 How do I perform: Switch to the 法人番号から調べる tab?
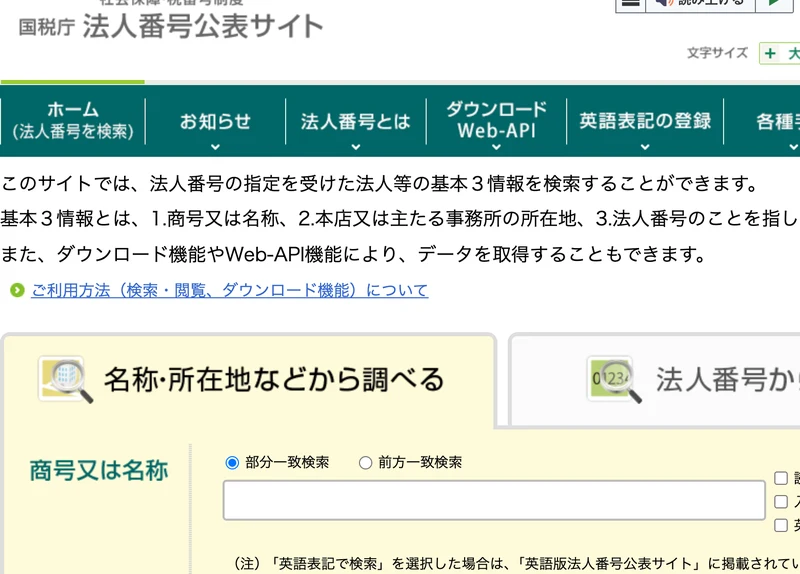pos(655,380)
